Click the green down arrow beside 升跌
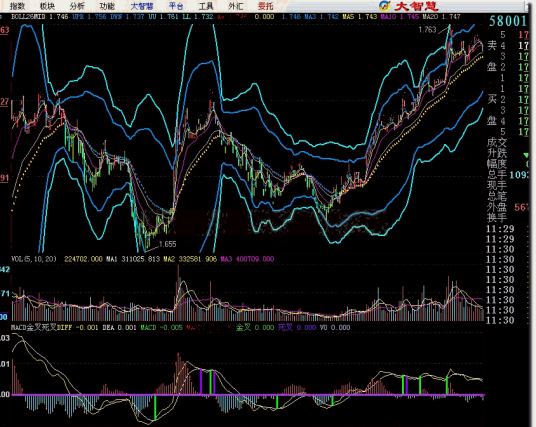Viewport: 536px width, 427px height. [x=526, y=156]
